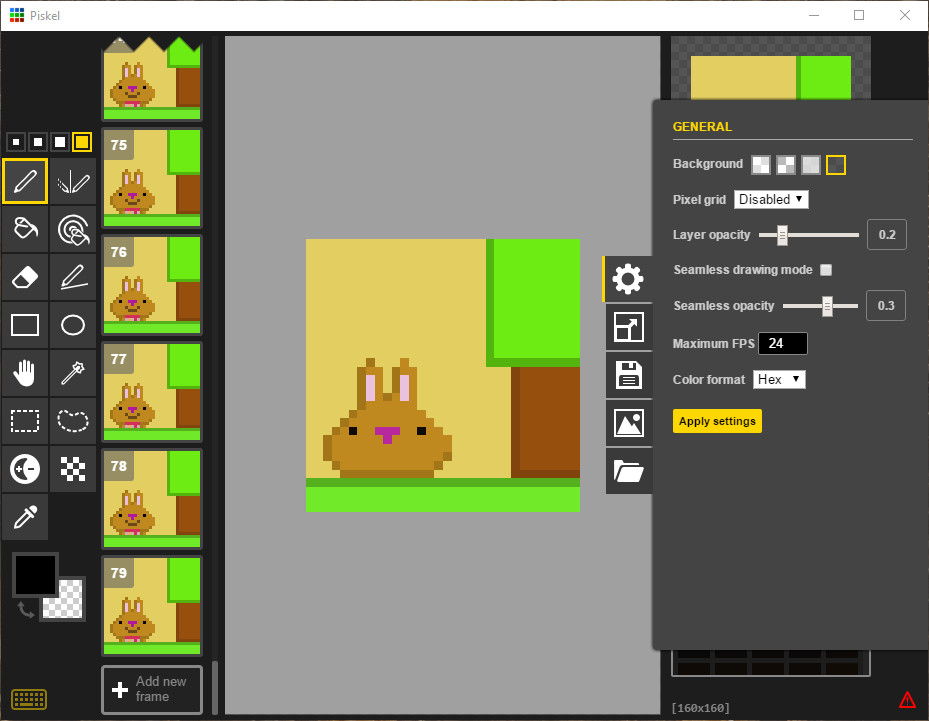The image size is (929, 721).
Task: Open the Pixel grid dropdown
Action: 771,200
